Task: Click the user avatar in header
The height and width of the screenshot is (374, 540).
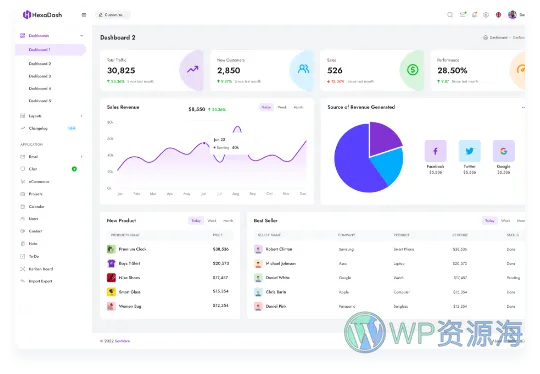Action: point(512,15)
